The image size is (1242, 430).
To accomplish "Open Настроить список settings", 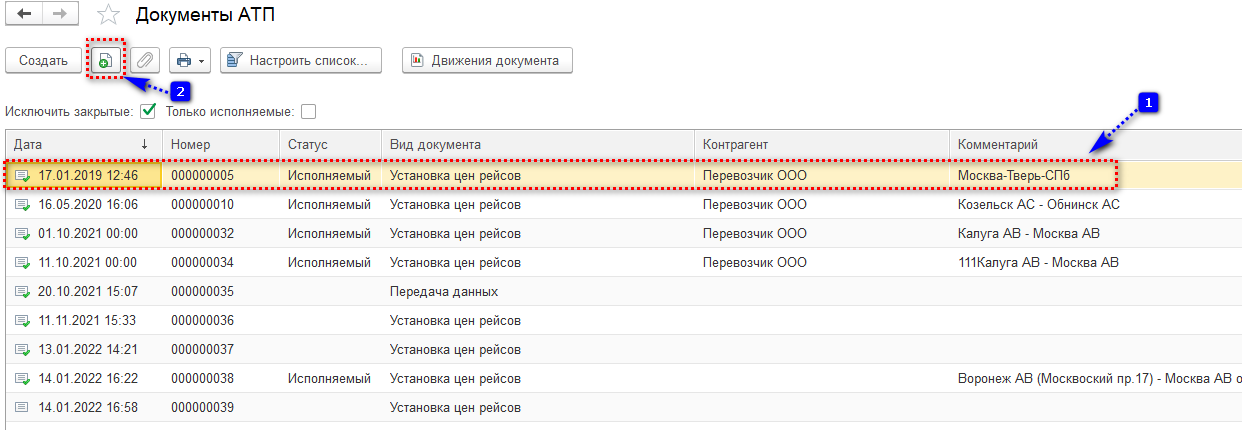I will coord(301,61).
